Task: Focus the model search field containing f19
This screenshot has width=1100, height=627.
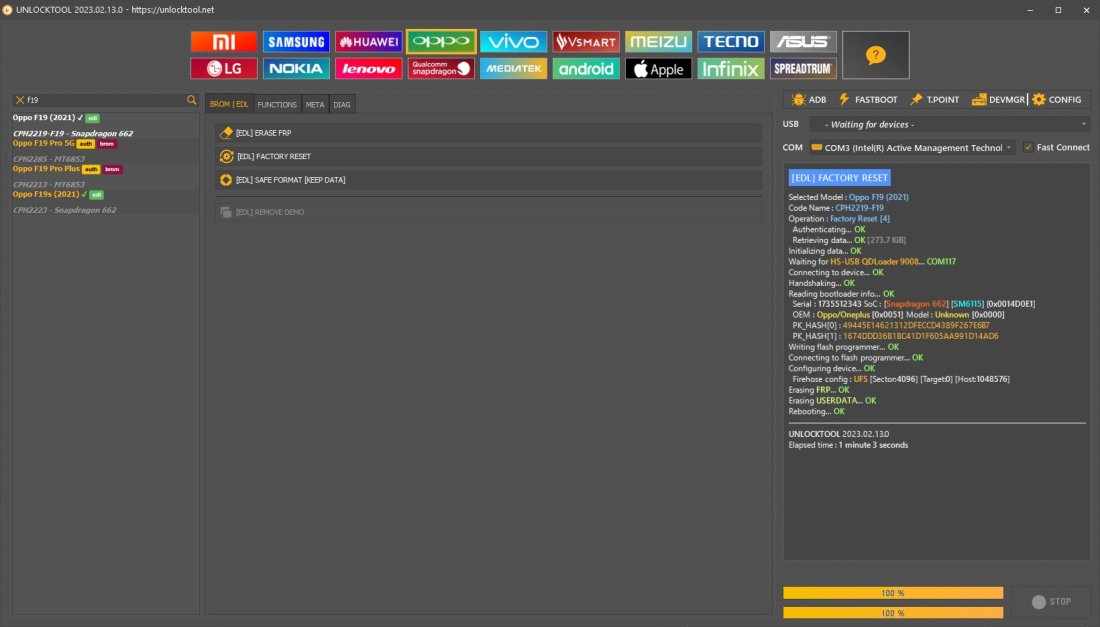Action: click(x=105, y=100)
